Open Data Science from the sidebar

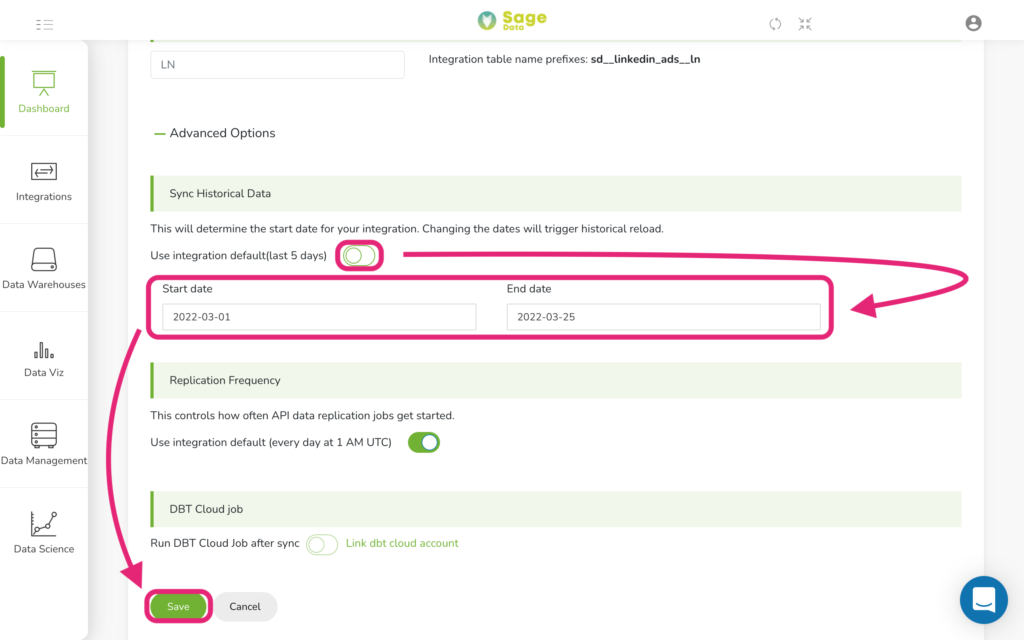pos(44,532)
